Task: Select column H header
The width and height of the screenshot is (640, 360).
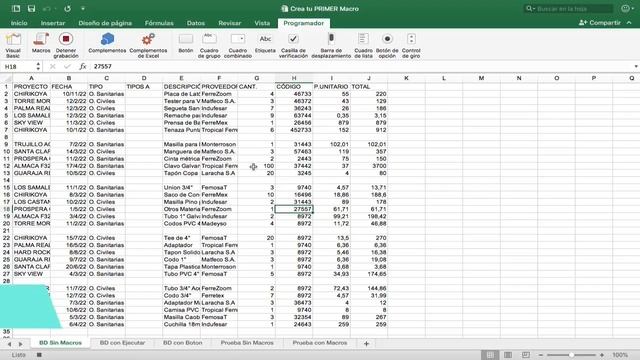Action: coord(294,78)
